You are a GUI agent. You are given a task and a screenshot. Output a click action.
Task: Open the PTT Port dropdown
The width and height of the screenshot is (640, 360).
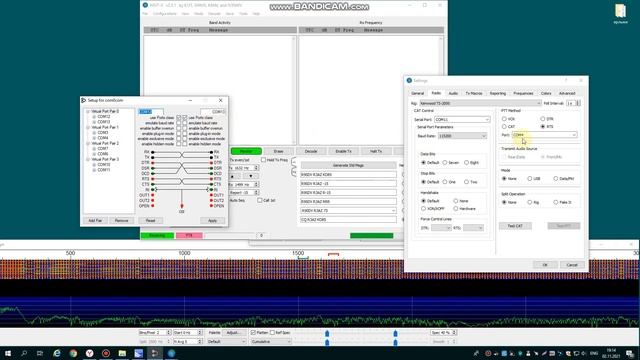544,135
